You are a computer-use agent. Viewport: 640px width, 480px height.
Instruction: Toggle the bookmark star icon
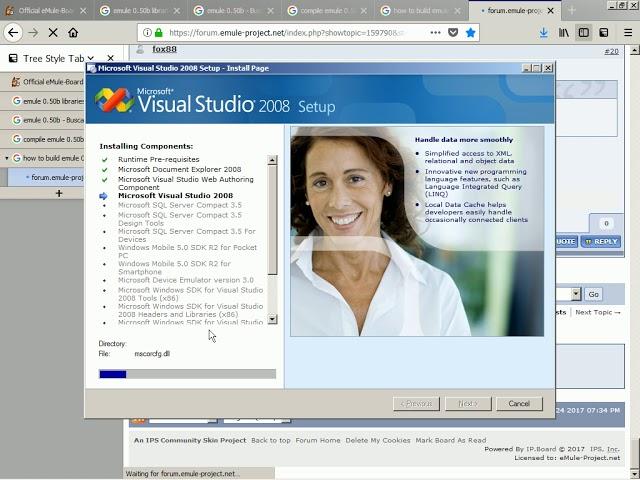[x=470, y=33]
